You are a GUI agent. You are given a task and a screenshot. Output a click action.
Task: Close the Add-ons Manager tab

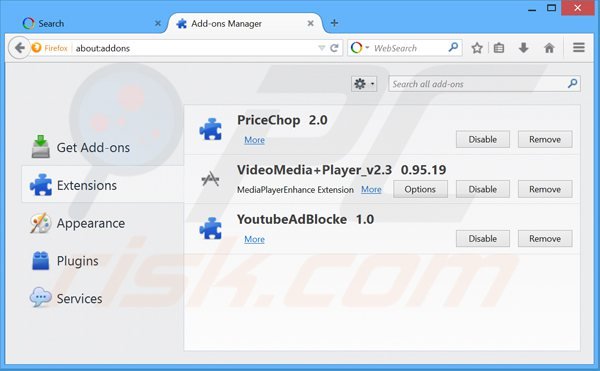(x=311, y=23)
